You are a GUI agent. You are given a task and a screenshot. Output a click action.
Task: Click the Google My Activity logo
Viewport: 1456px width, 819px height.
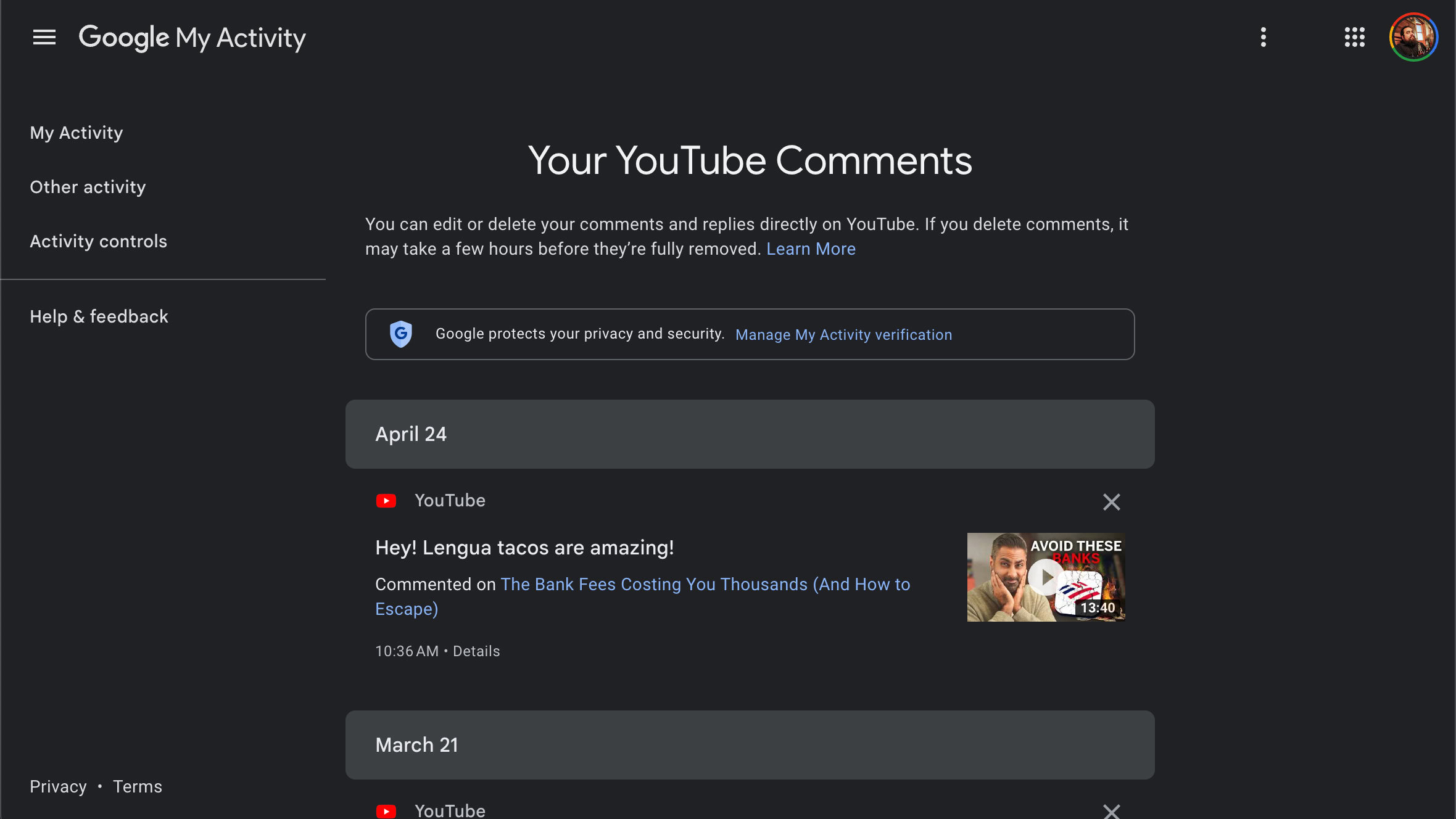[x=192, y=38]
